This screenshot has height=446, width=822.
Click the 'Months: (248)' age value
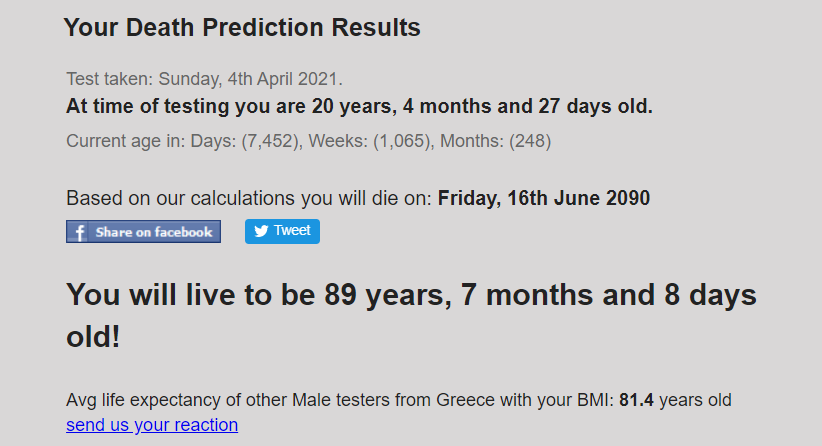tap(495, 141)
